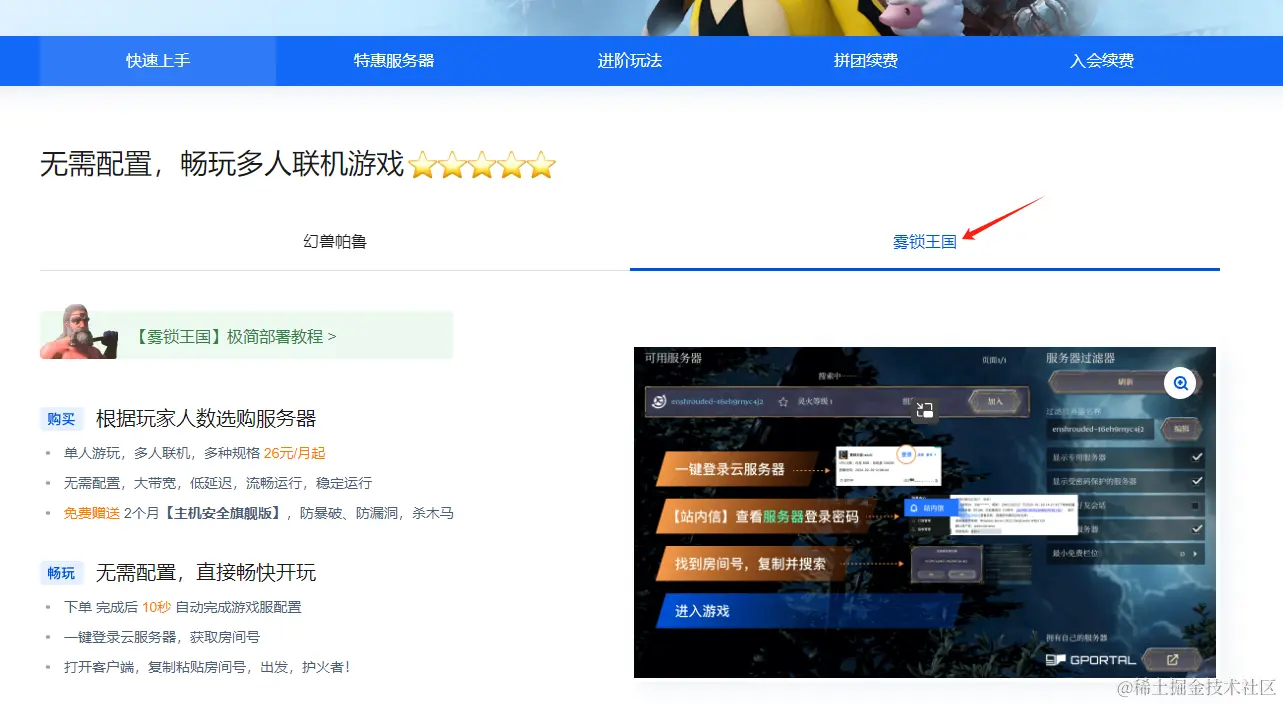Toggle 显示受密码保护的服务器 checkbox in game image
Image resolution: width=1283 pixels, height=704 pixels.
coord(1197,481)
